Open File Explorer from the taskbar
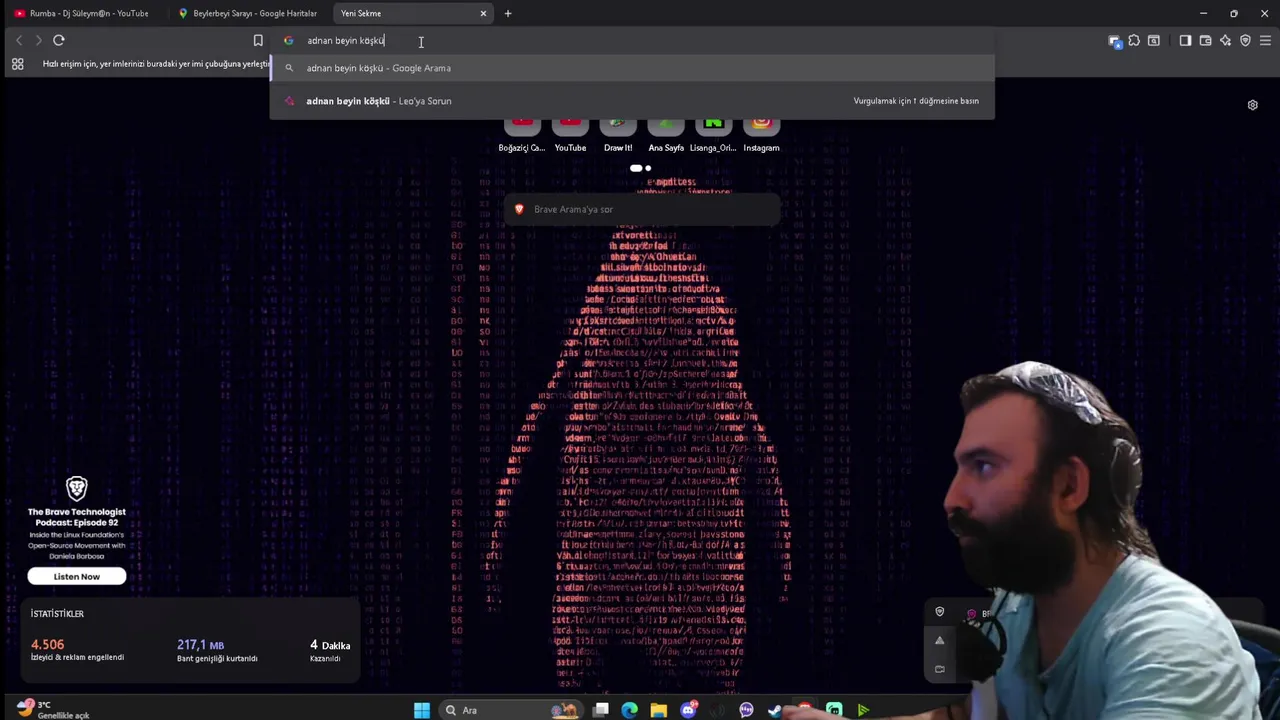1280x720 pixels. 658,710
